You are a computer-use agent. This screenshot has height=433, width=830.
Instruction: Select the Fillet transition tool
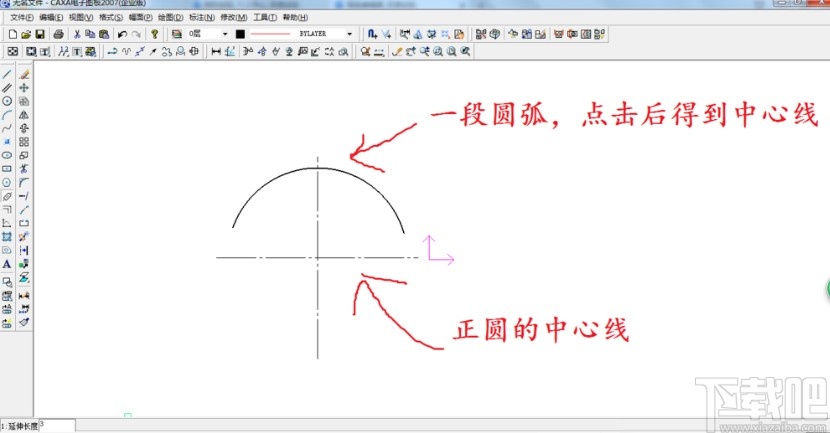(x=24, y=183)
